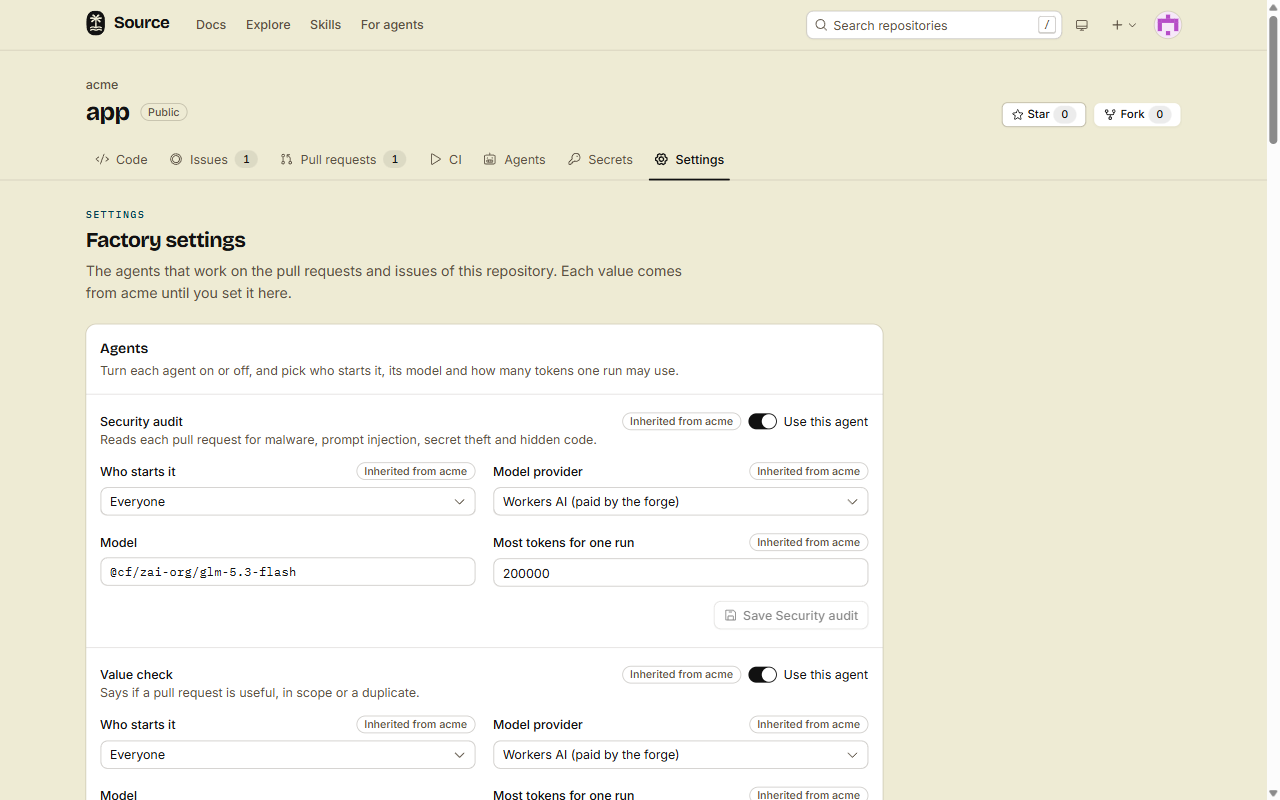Open the purple user avatar menu
The image size is (1280, 800).
1168,25
